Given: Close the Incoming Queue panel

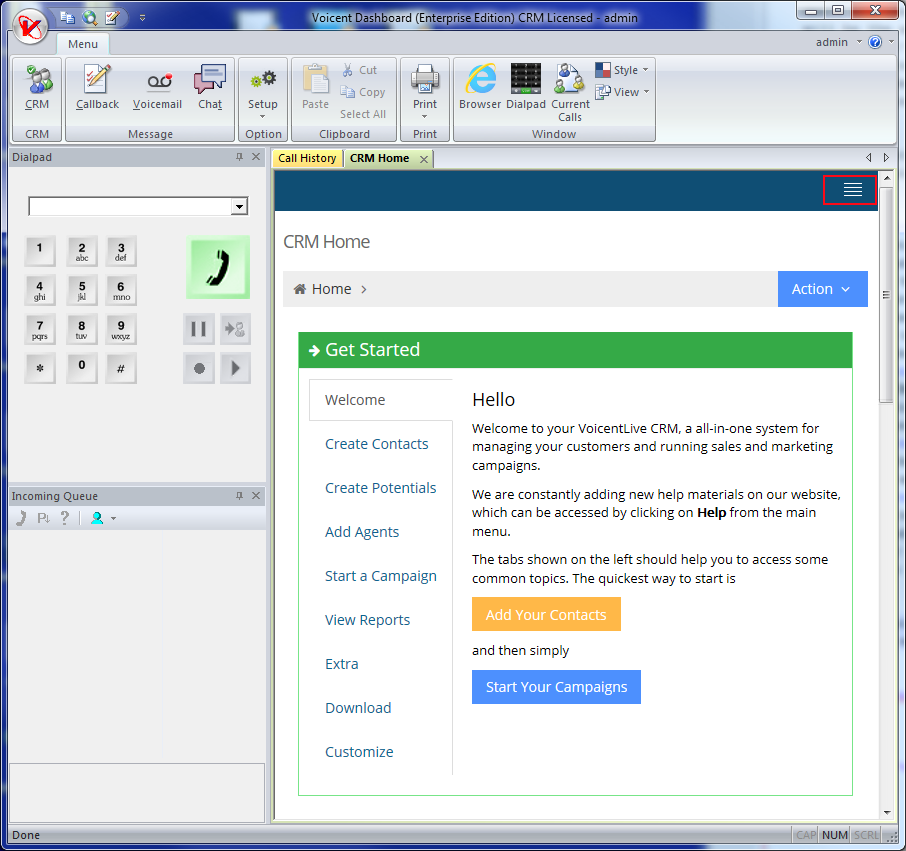Looking at the screenshot, I should (256, 496).
